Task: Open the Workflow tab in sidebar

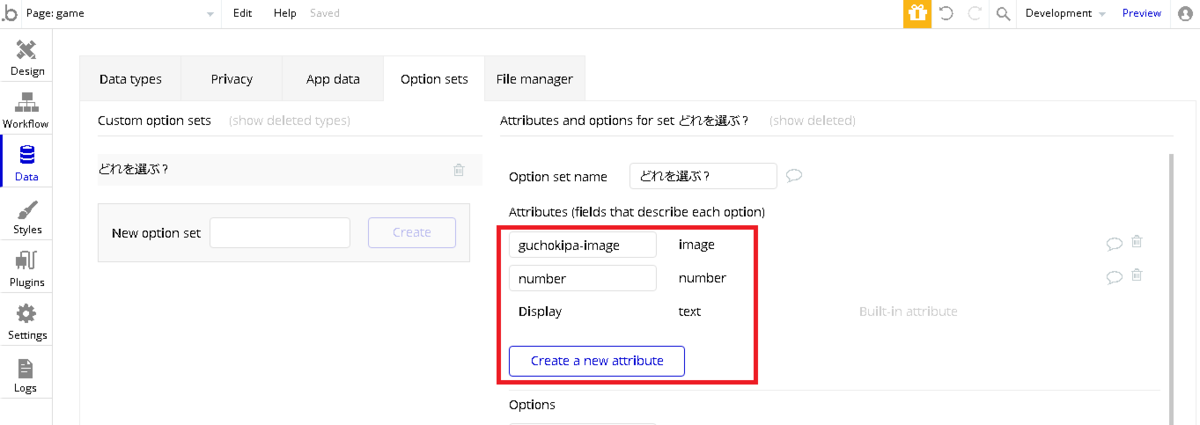Action: [26, 111]
